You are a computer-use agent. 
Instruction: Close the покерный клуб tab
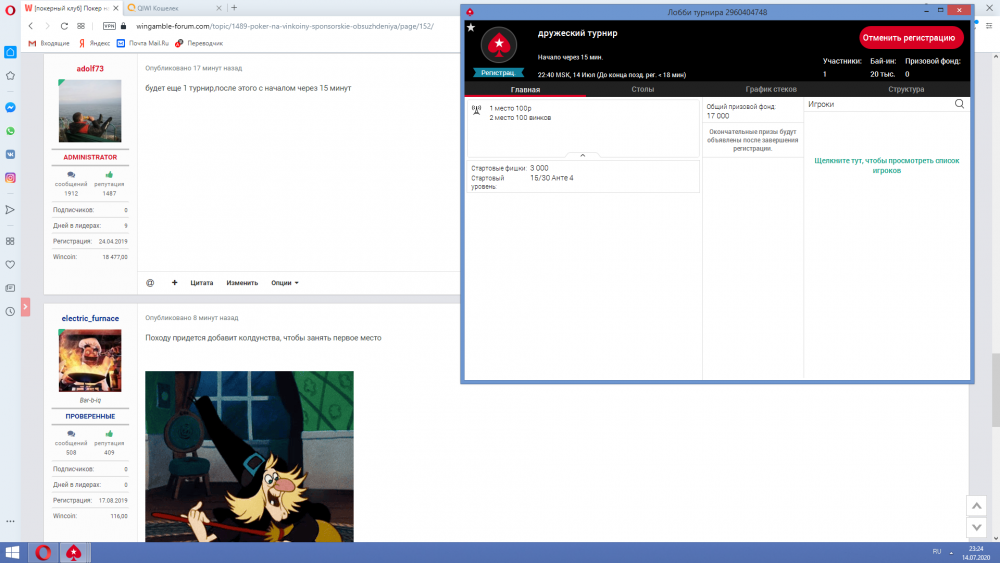click(x=115, y=8)
